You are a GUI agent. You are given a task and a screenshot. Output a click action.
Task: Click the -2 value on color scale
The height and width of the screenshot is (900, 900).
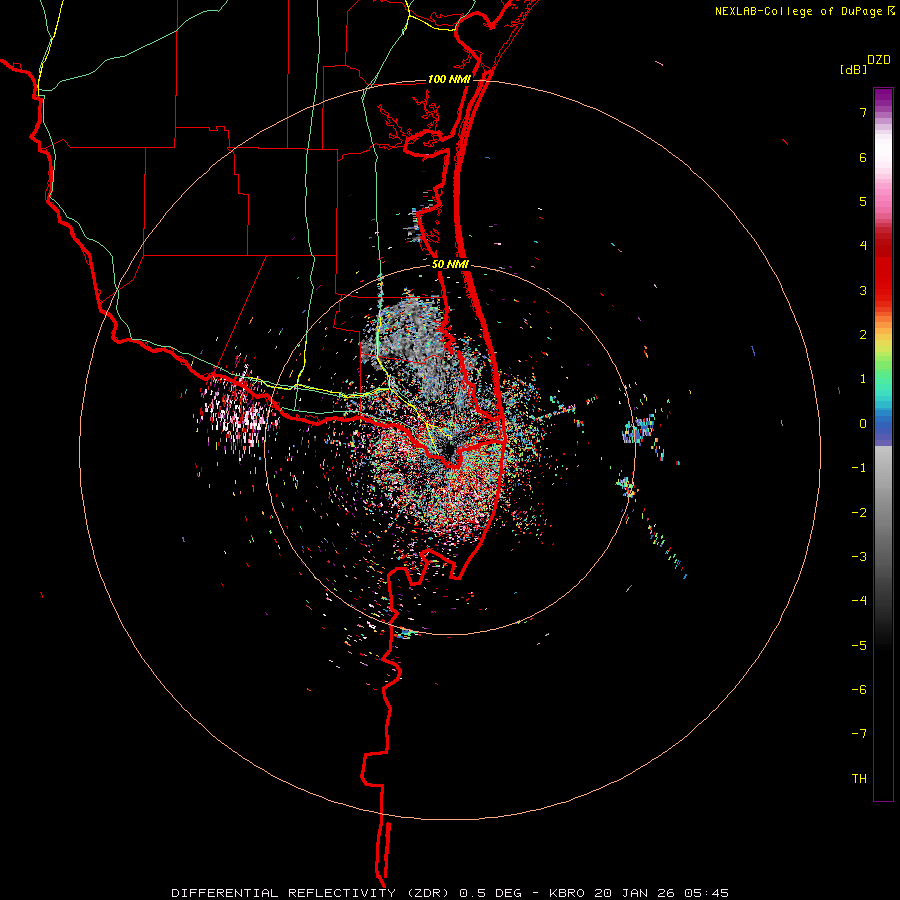[859, 513]
